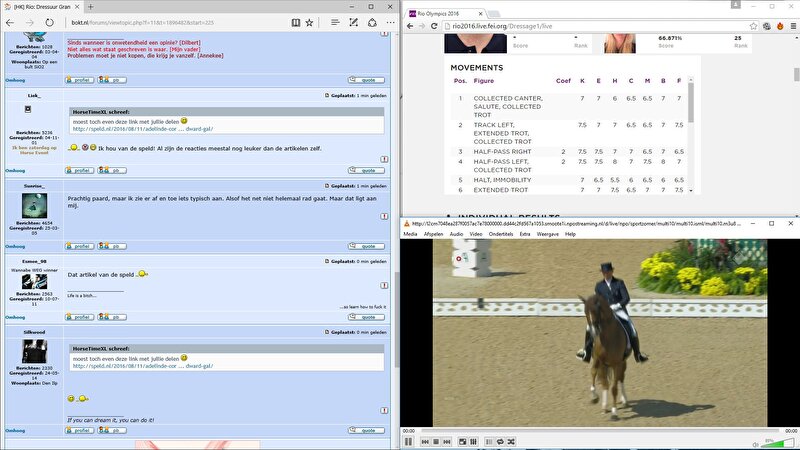Open the Afspelen menu in VLC
800x450 pixels.
434,234
